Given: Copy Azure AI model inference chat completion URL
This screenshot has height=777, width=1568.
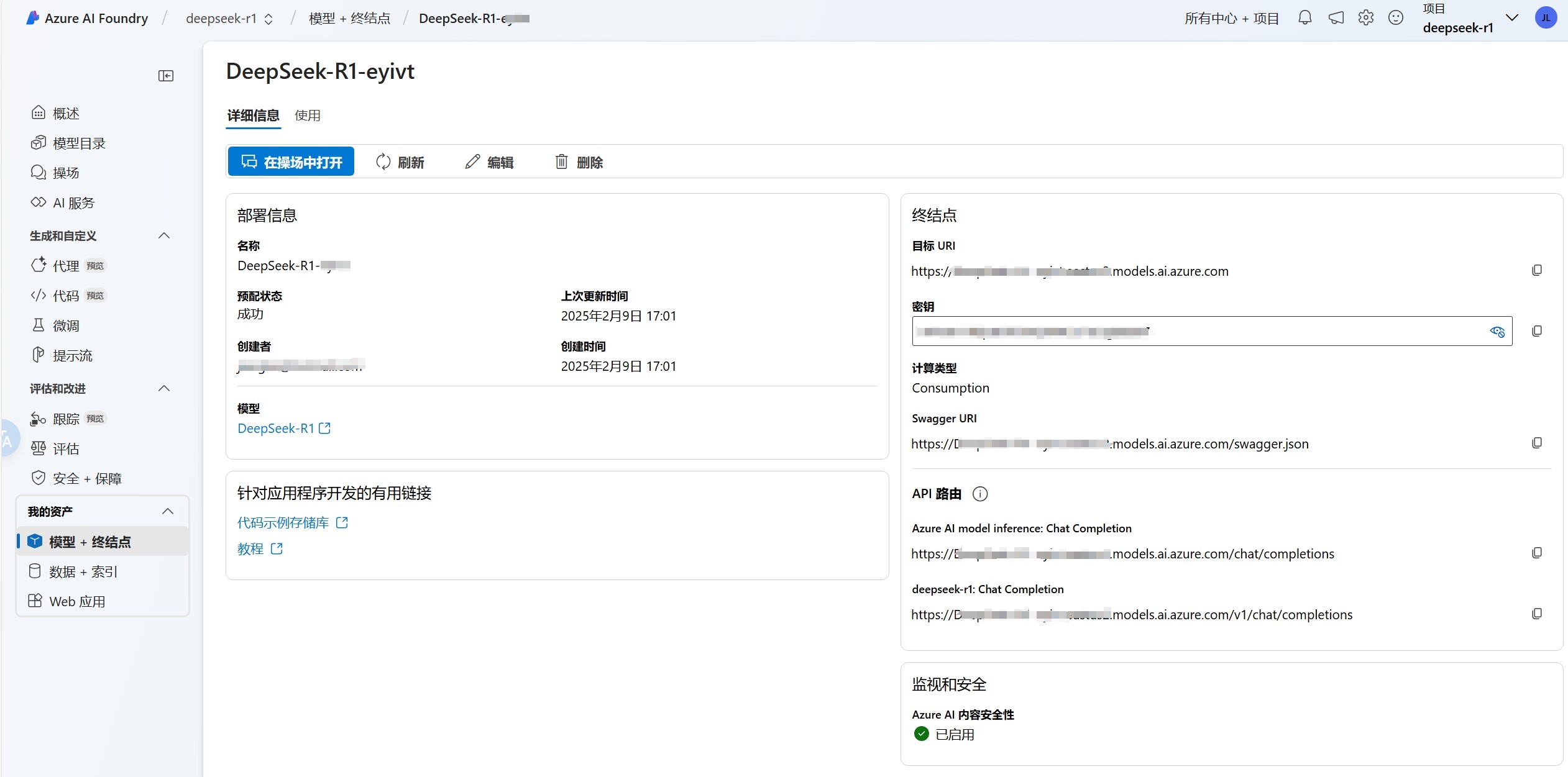Looking at the screenshot, I should click(x=1537, y=553).
